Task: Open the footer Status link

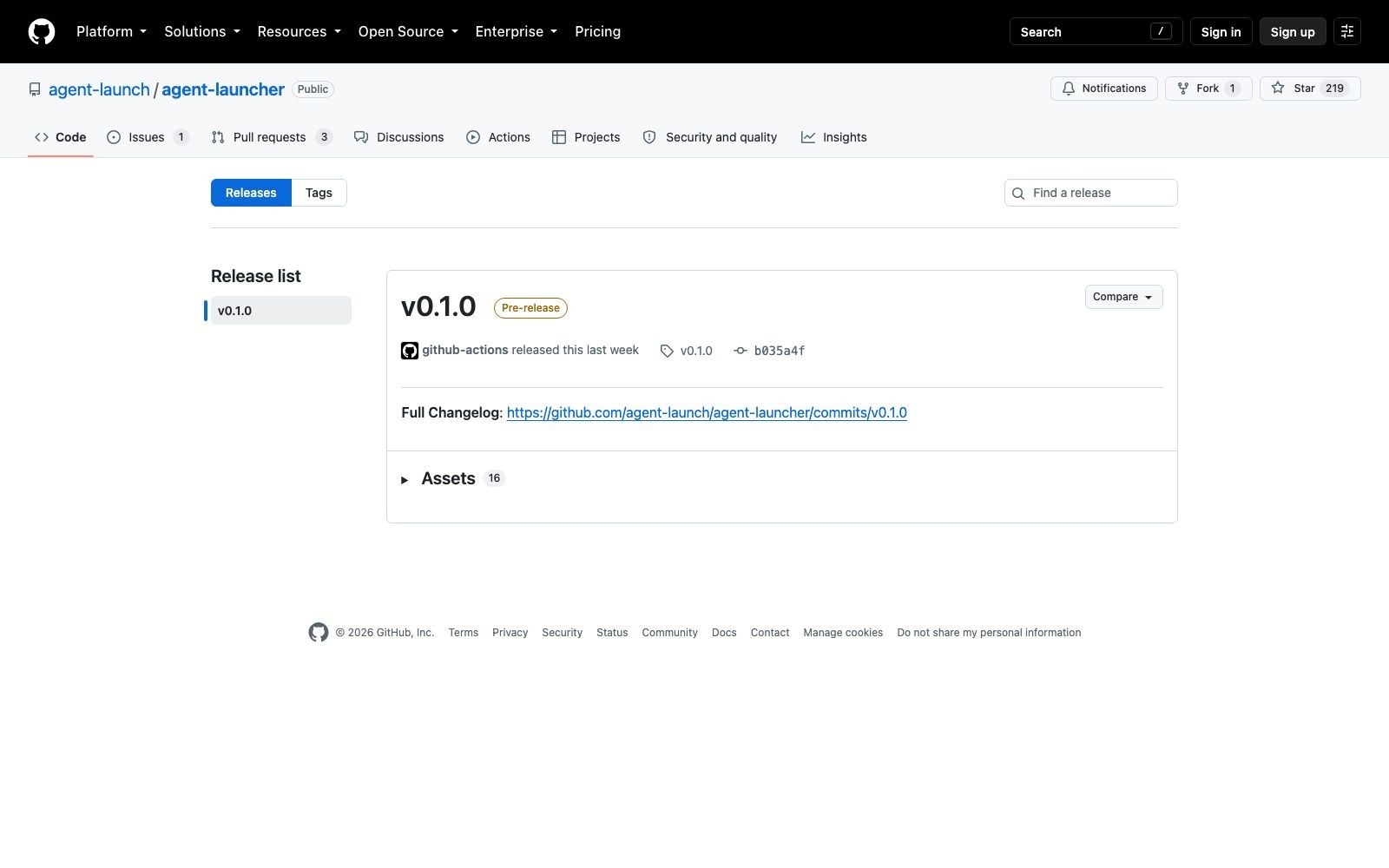Action: pos(612,633)
